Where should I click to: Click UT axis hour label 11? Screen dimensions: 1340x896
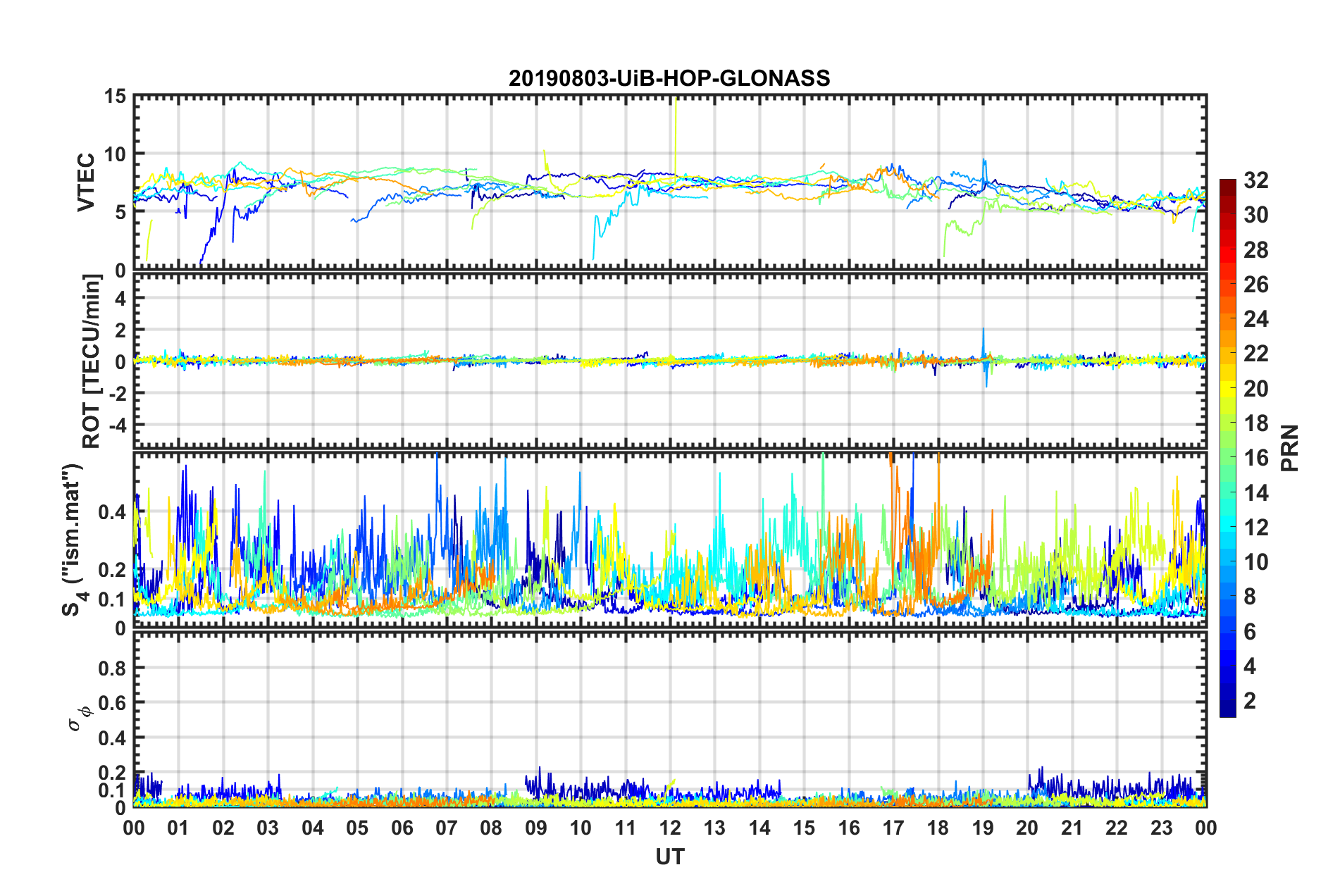pos(626,828)
